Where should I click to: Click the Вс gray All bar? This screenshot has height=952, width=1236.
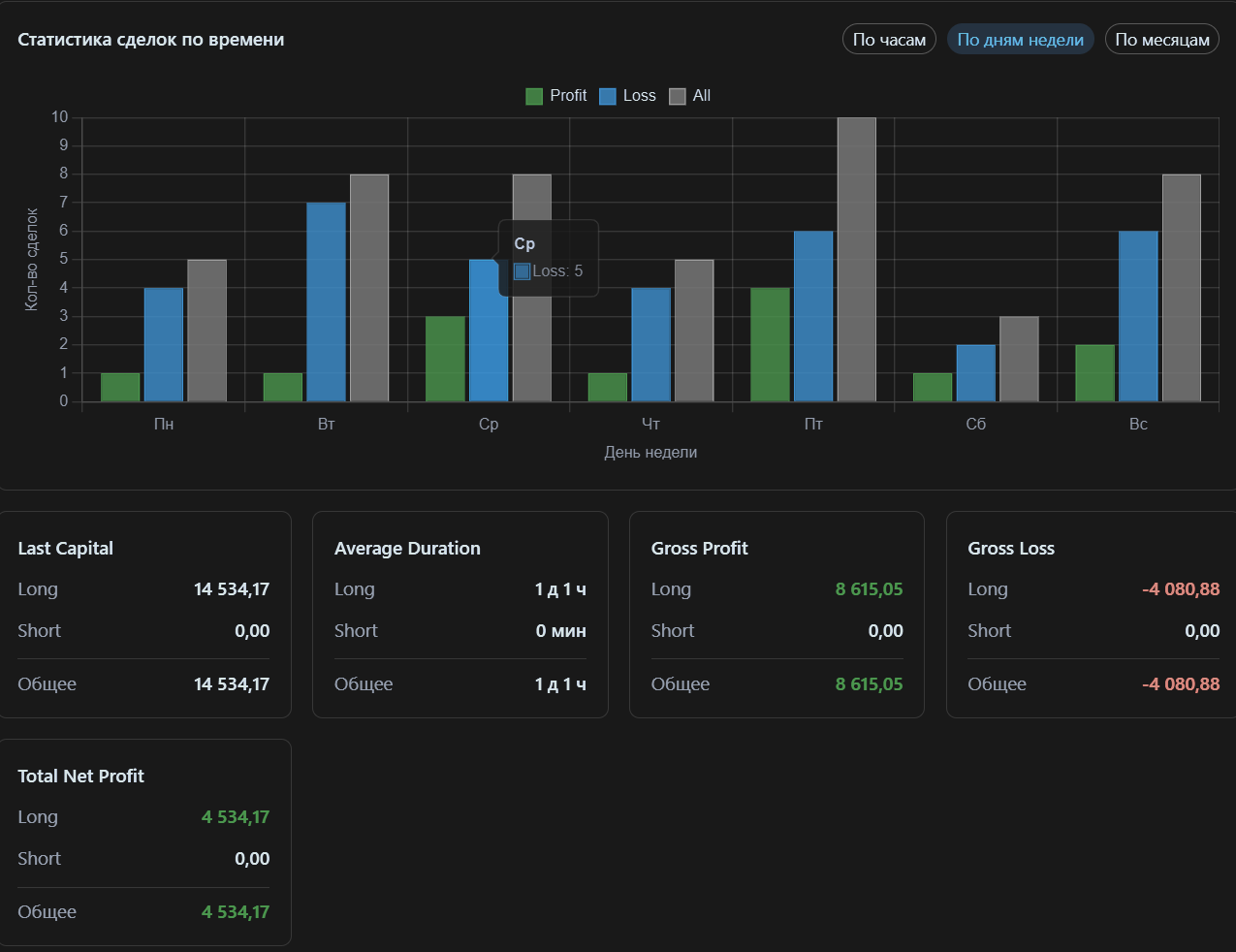click(x=1182, y=288)
